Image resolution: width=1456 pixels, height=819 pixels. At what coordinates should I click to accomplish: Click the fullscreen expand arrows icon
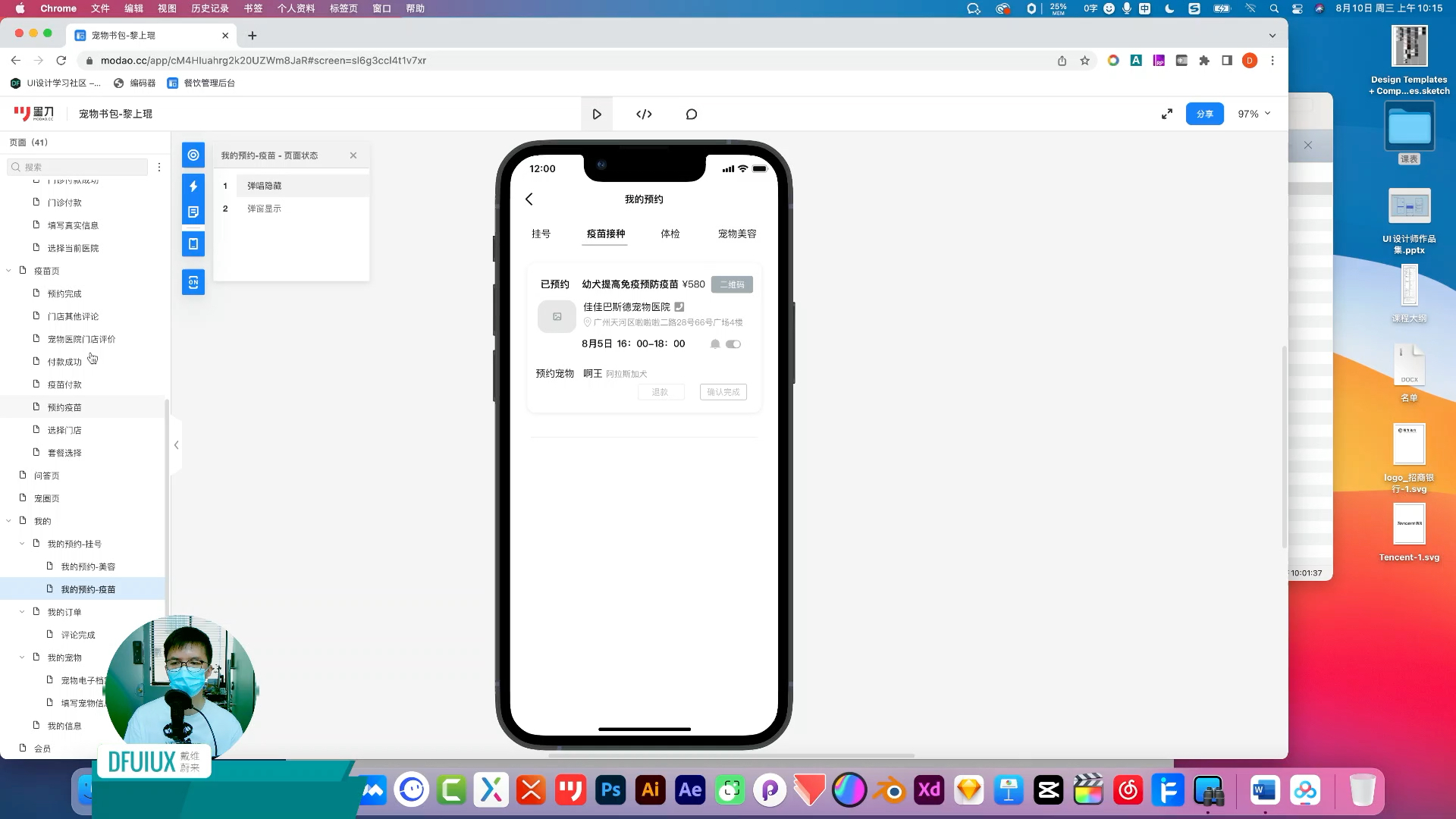coord(1167,115)
